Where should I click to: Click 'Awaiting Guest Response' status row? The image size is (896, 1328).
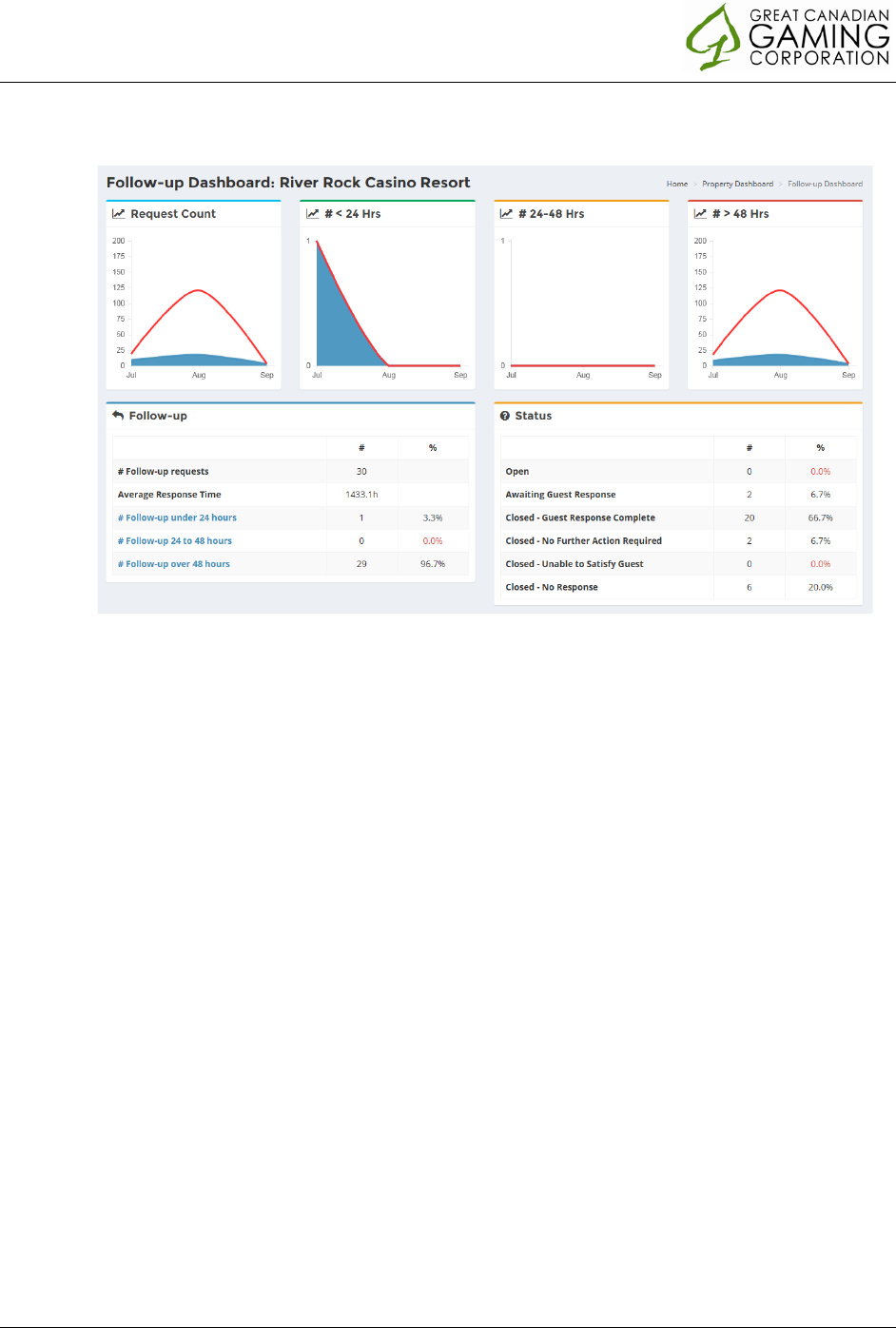(x=678, y=495)
